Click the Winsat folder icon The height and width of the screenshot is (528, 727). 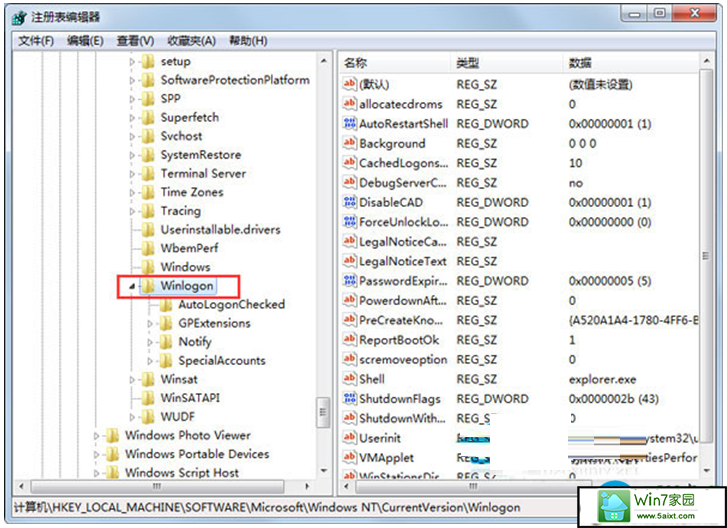148,379
